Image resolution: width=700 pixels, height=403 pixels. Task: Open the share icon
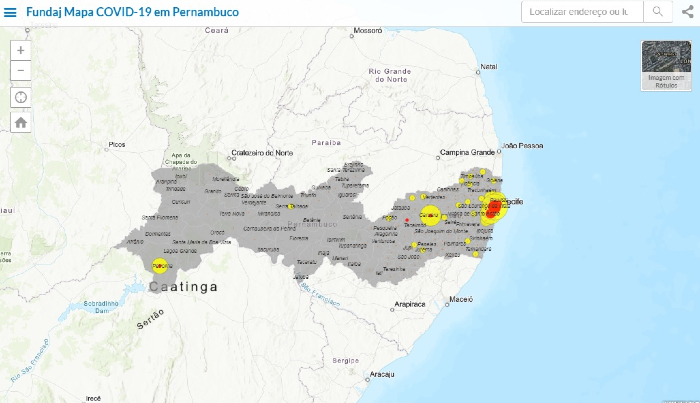688,12
